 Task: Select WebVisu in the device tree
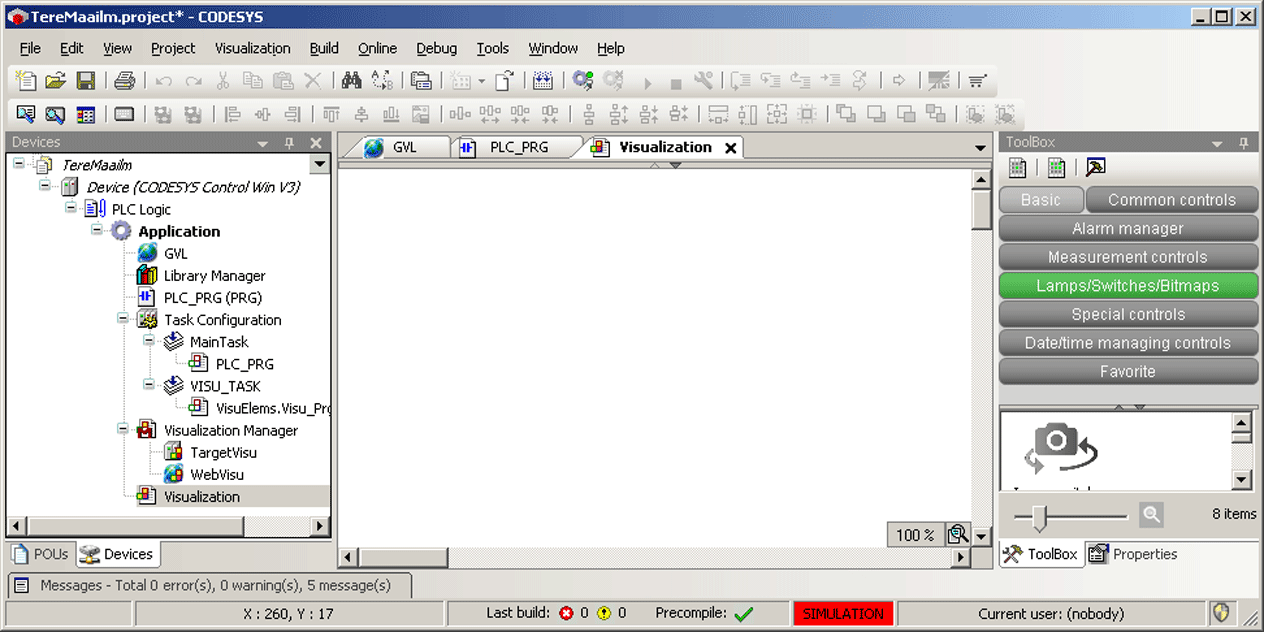pos(217,474)
